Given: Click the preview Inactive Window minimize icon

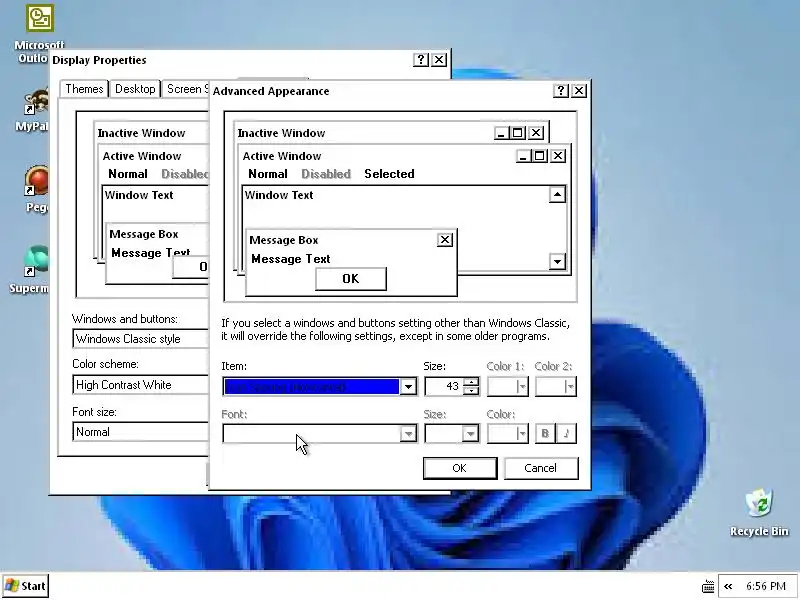Looking at the screenshot, I should 501,133.
